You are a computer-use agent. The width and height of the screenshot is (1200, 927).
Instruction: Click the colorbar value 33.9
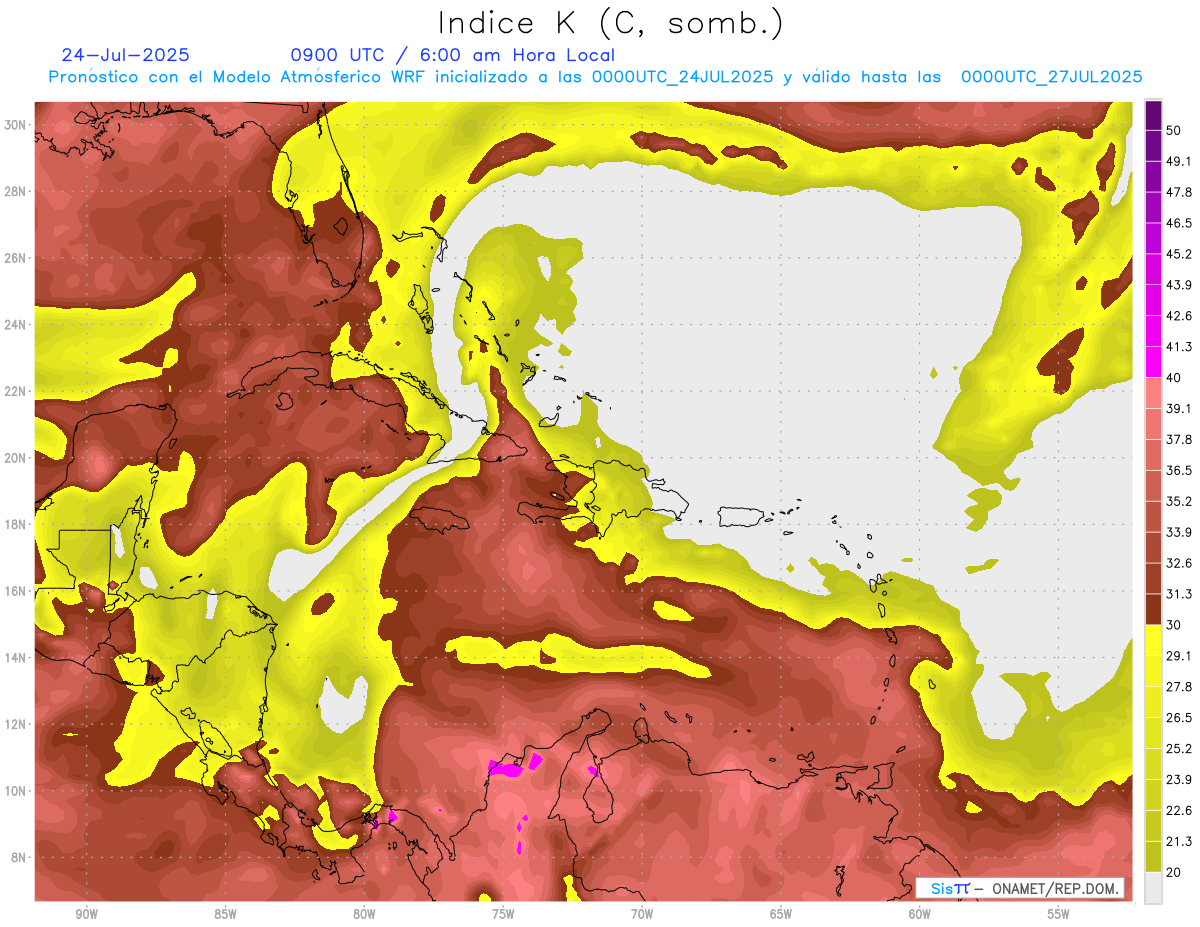(1179, 532)
